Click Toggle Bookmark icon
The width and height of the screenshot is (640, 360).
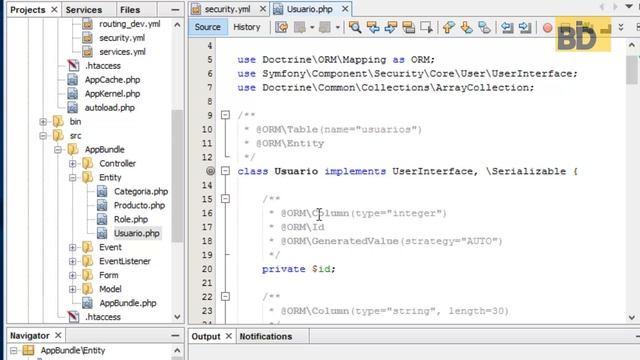click(484, 27)
